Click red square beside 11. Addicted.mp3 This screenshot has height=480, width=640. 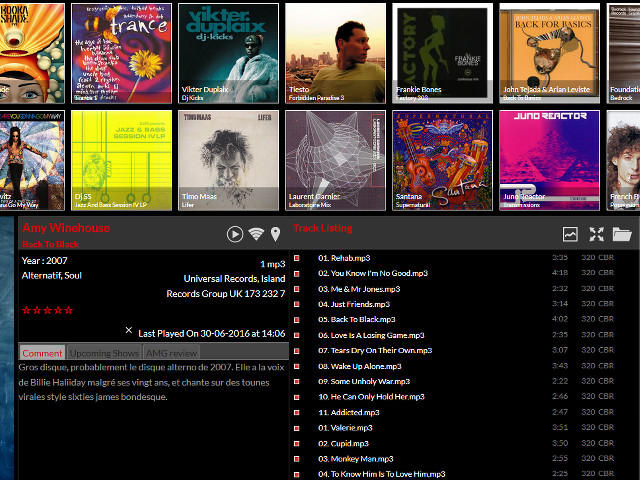[297, 413]
